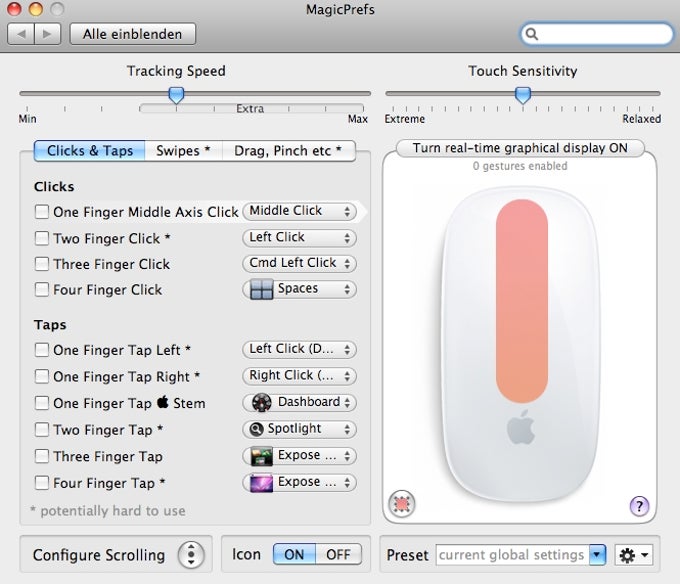680x584 pixels.
Task: Switch to Drag, Pinch etc tab
Action: (288, 151)
